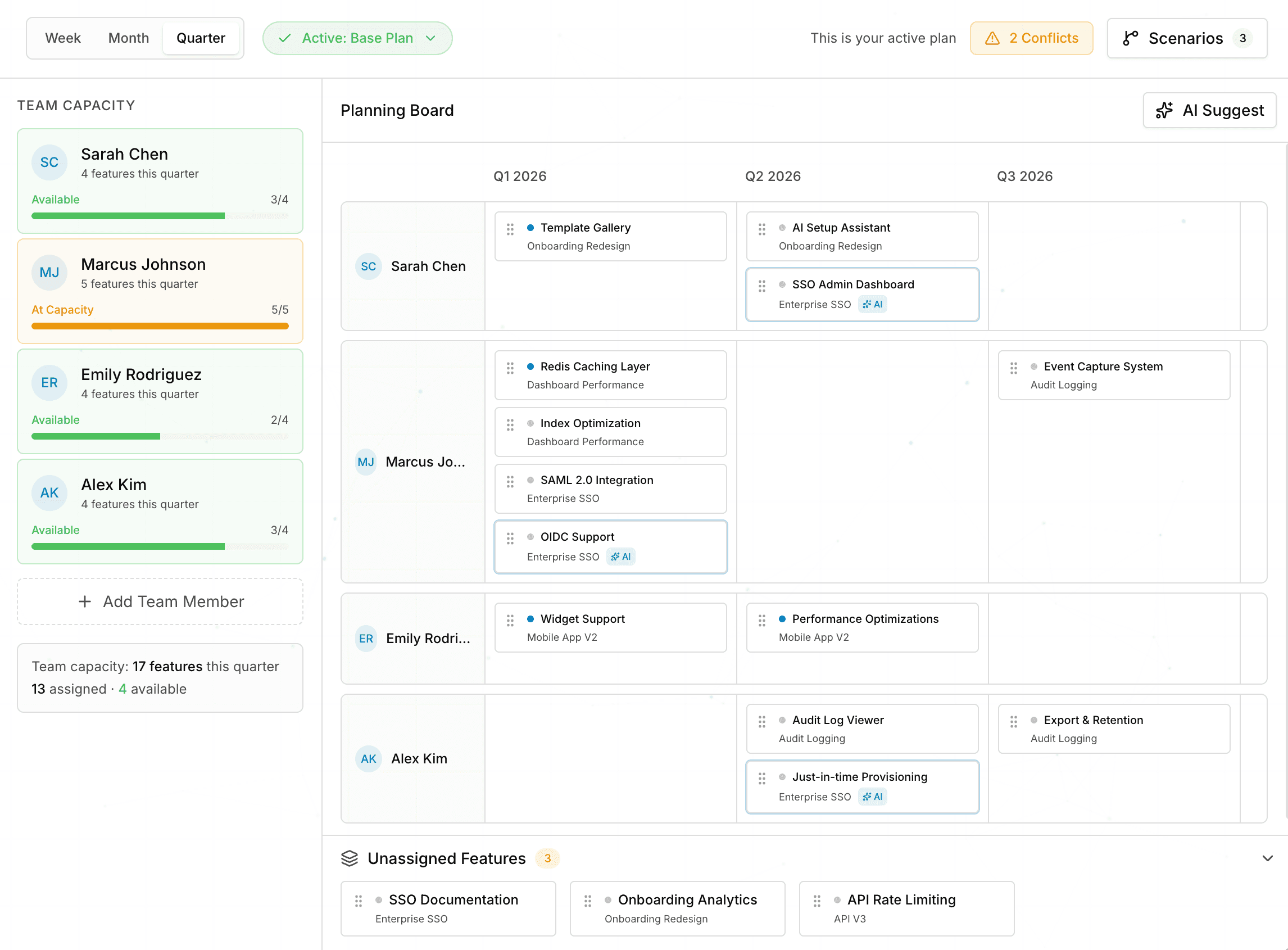This screenshot has height=950, width=1288.
Task: Click the Add Team Member button
Action: click(160, 601)
